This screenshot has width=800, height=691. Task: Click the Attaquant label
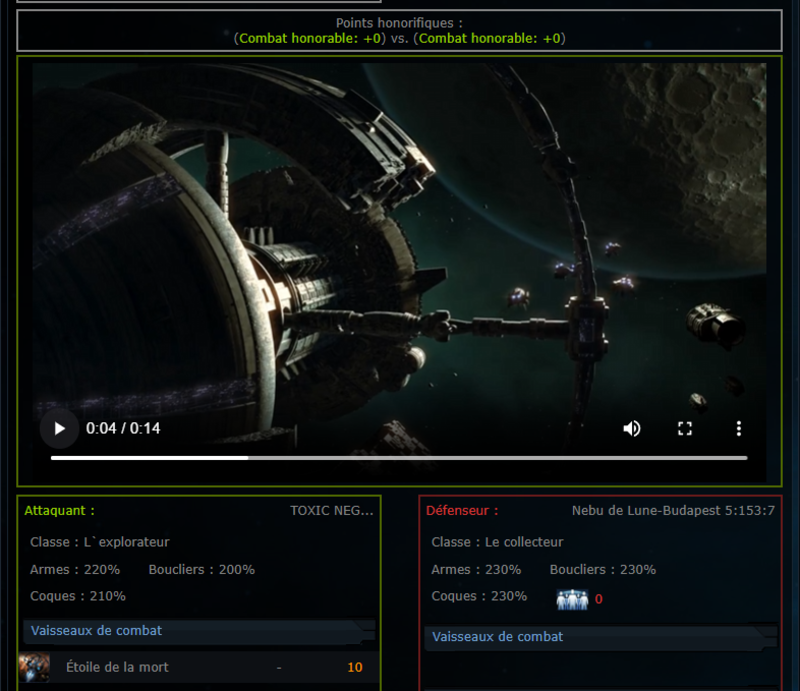point(59,510)
